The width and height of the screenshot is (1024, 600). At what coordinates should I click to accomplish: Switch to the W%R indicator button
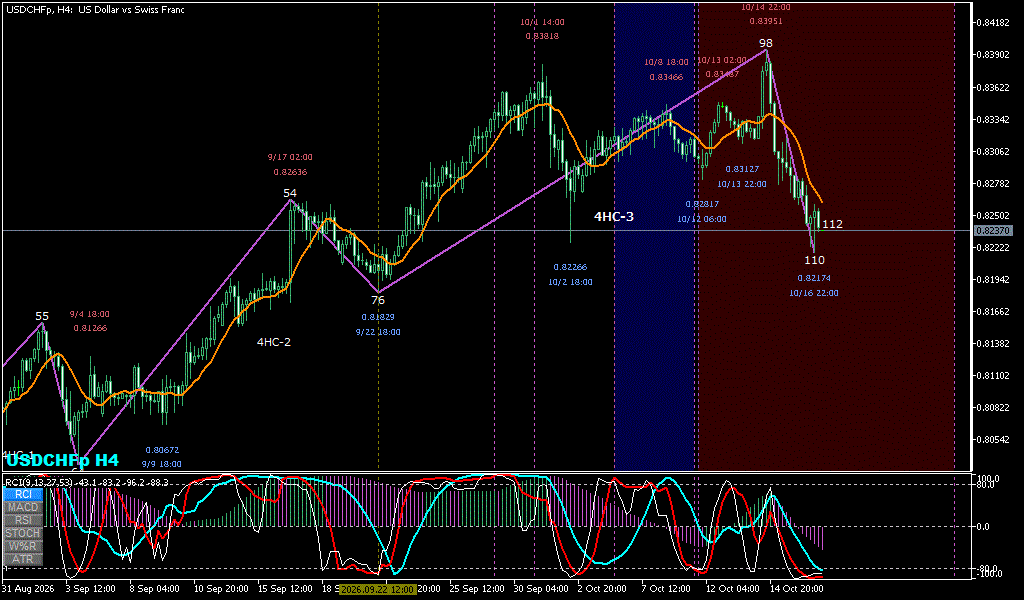[24, 546]
